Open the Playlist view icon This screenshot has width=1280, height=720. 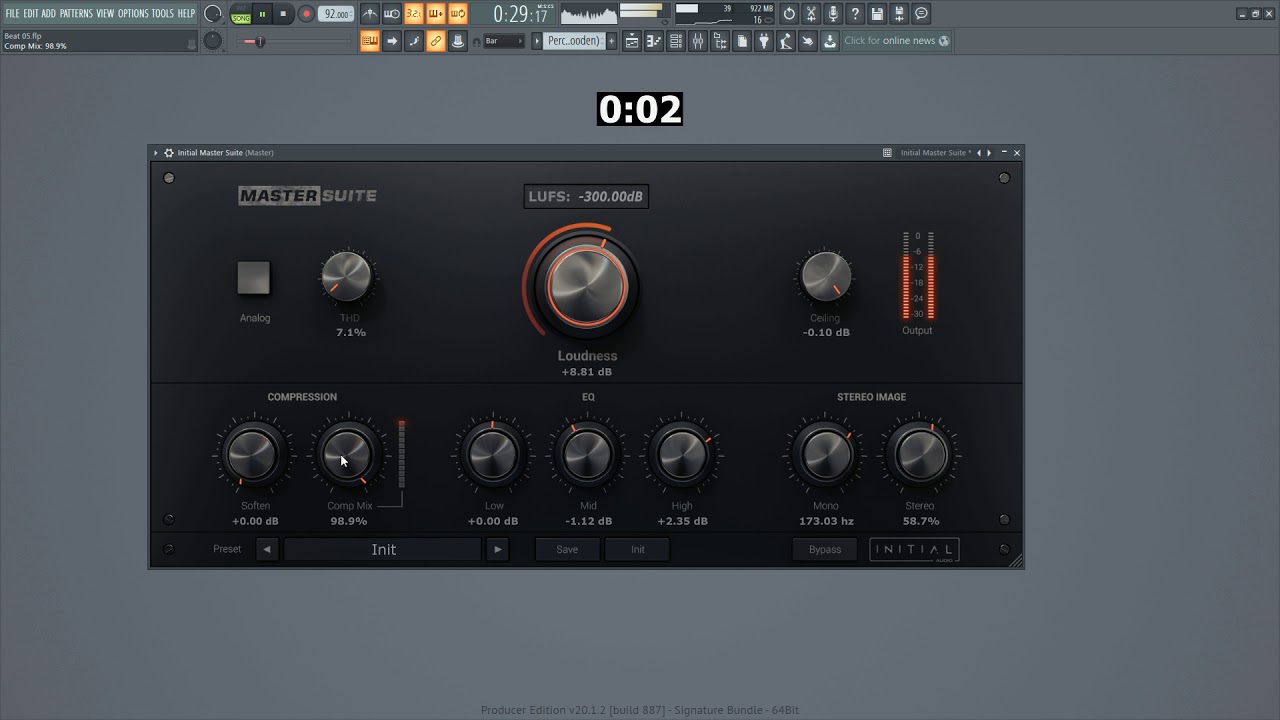(x=632, y=41)
